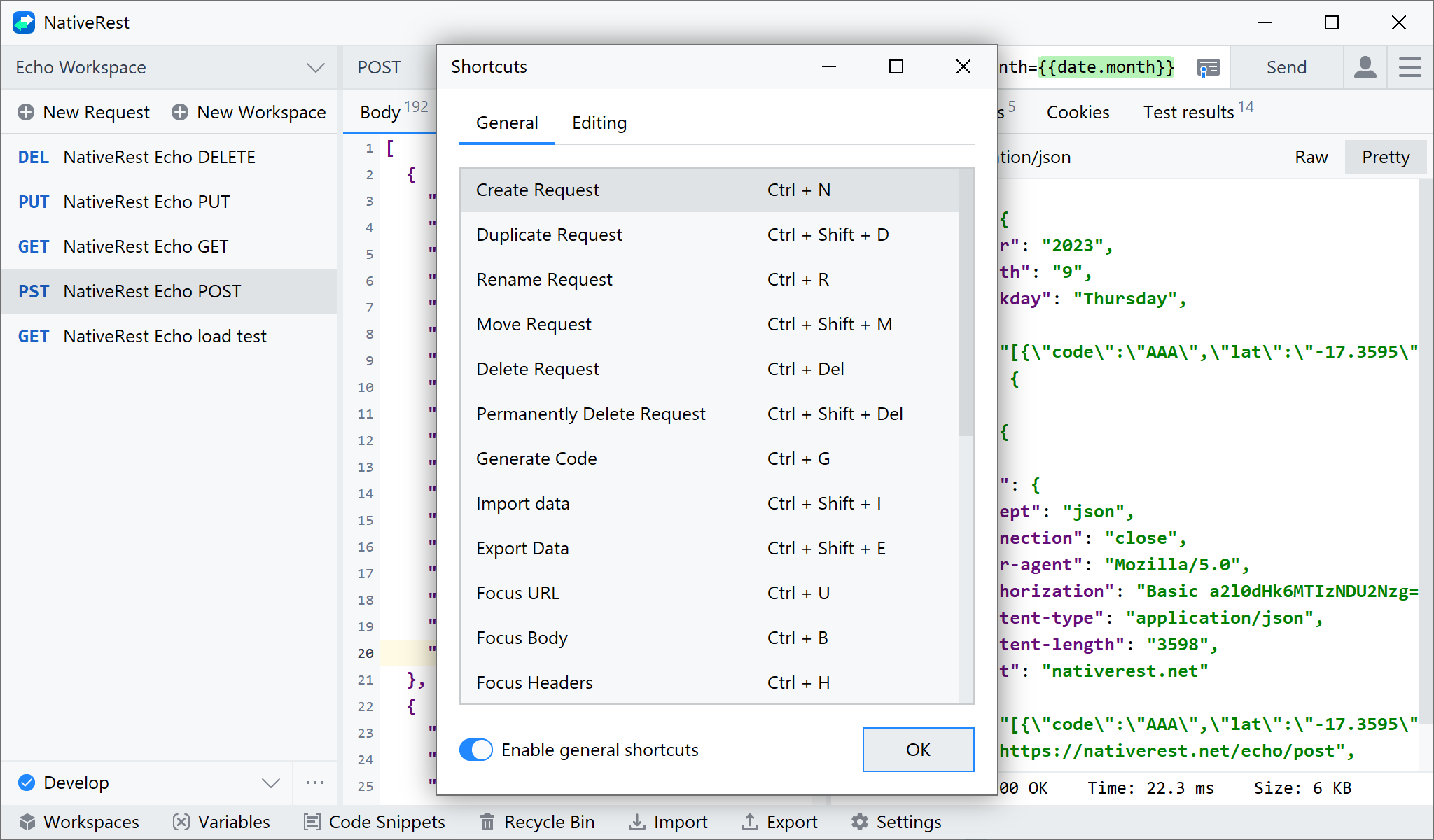The height and width of the screenshot is (840, 1434).
Task: Click the New Request plus icon
Action: click(26, 112)
